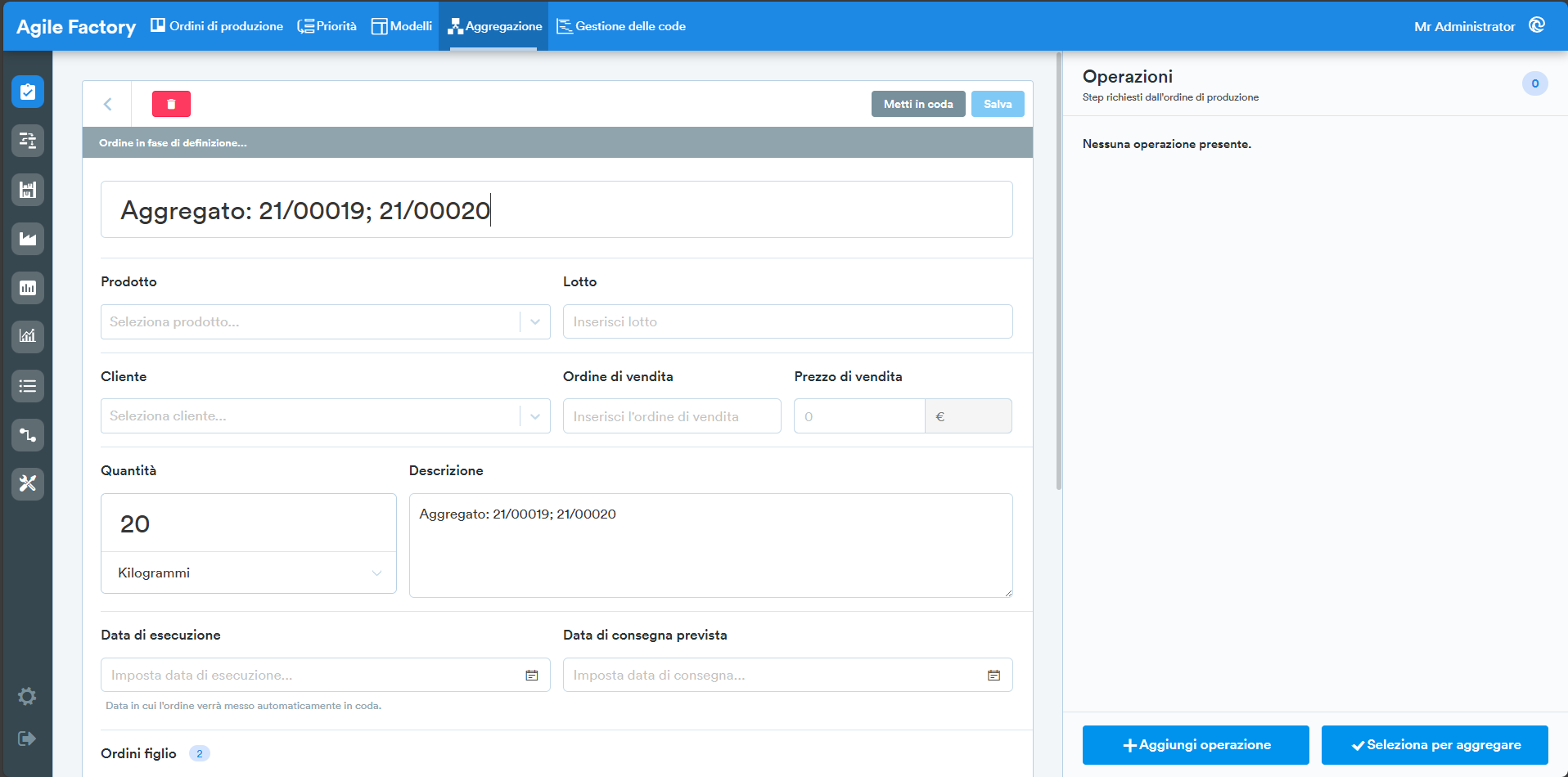Click the Inserisci lotto field
The height and width of the screenshot is (777, 1568).
[x=788, y=321]
